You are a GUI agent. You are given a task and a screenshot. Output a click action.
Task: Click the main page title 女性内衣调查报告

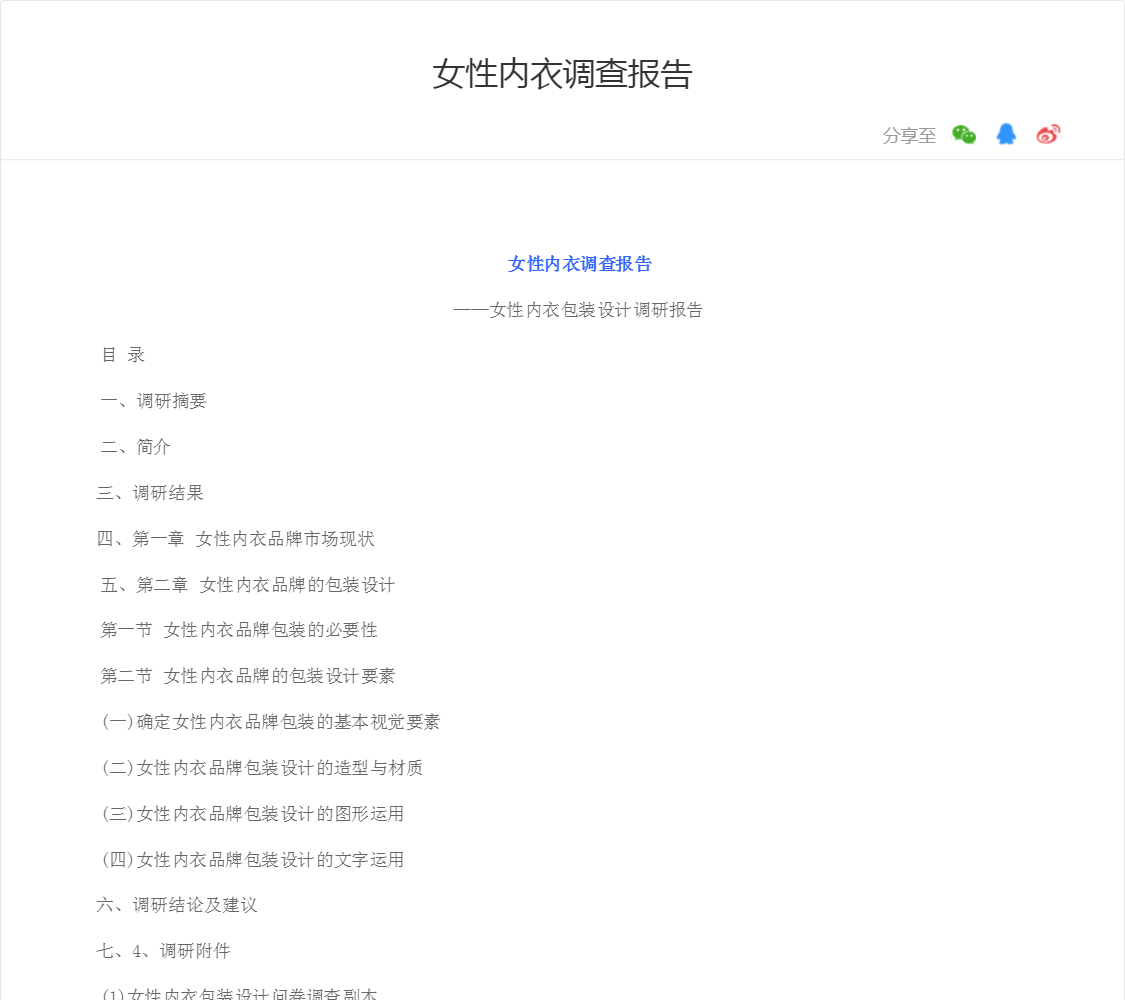562,75
